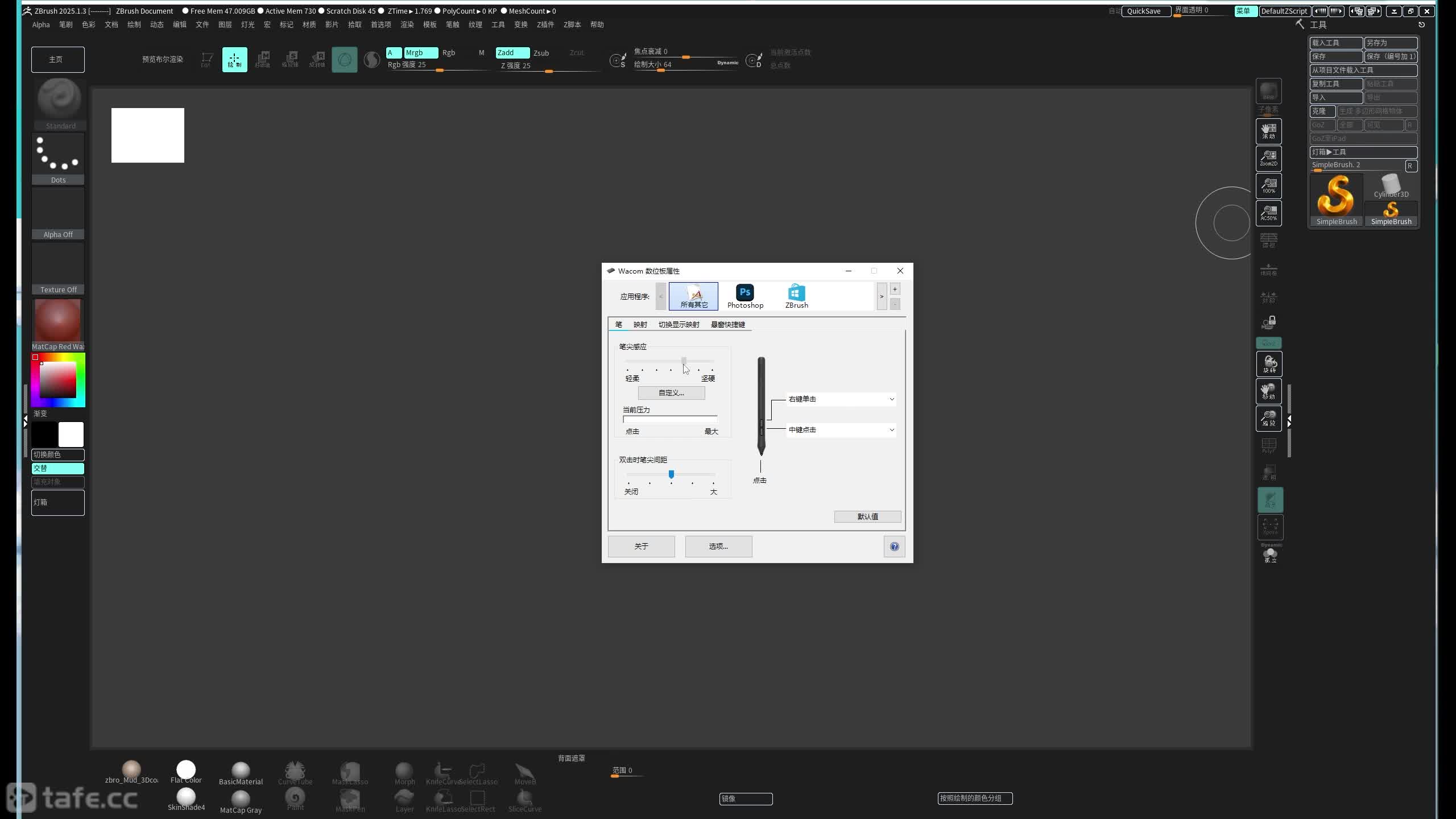This screenshot has height=819, width=1456.
Task: Pick the Flat Color material
Action: (186, 772)
